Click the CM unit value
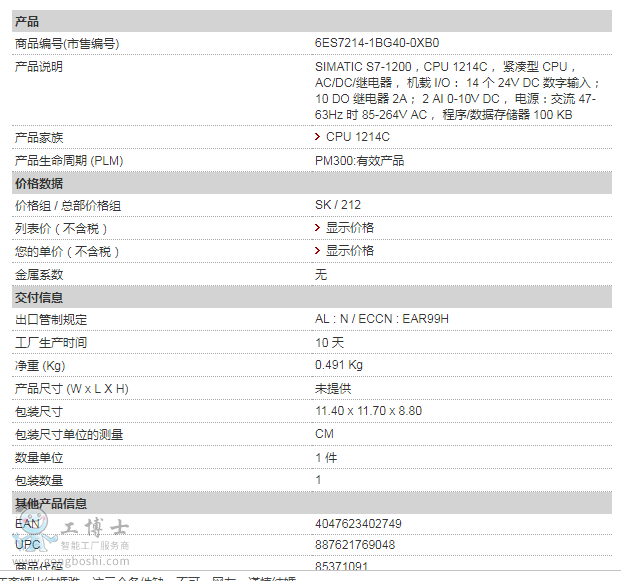Viewport: 621px width, 581px height. click(324, 434)
